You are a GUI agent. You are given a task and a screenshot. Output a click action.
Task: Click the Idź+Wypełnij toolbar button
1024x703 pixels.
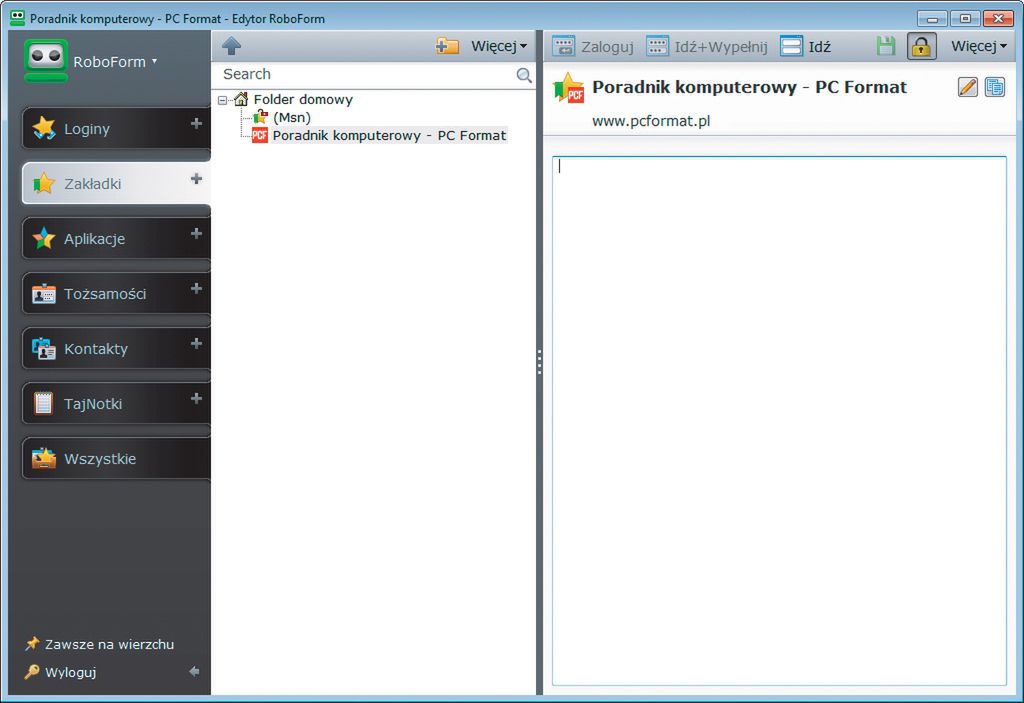707,46
